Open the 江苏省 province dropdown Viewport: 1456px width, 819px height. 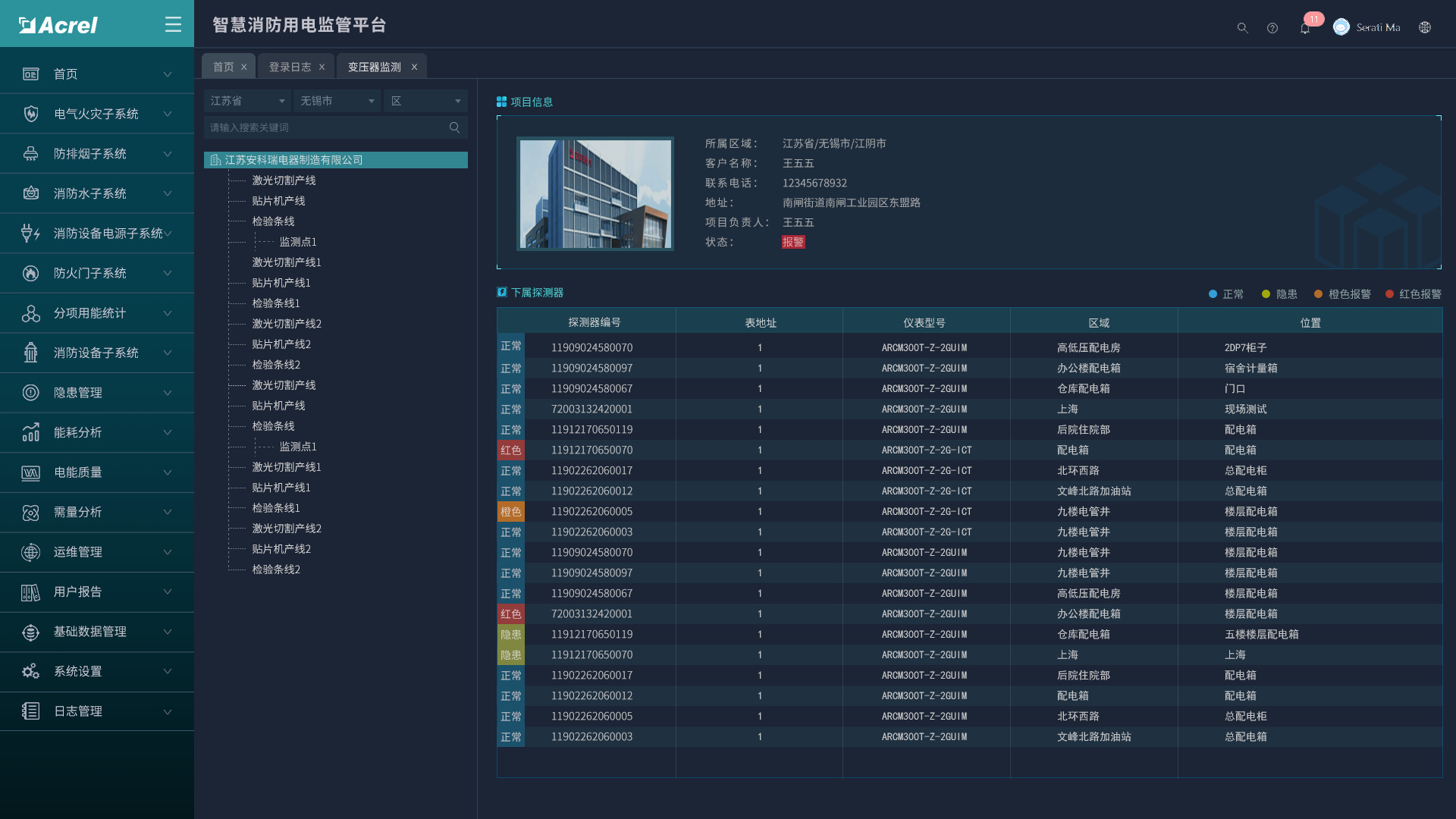(x=247, y=101)
